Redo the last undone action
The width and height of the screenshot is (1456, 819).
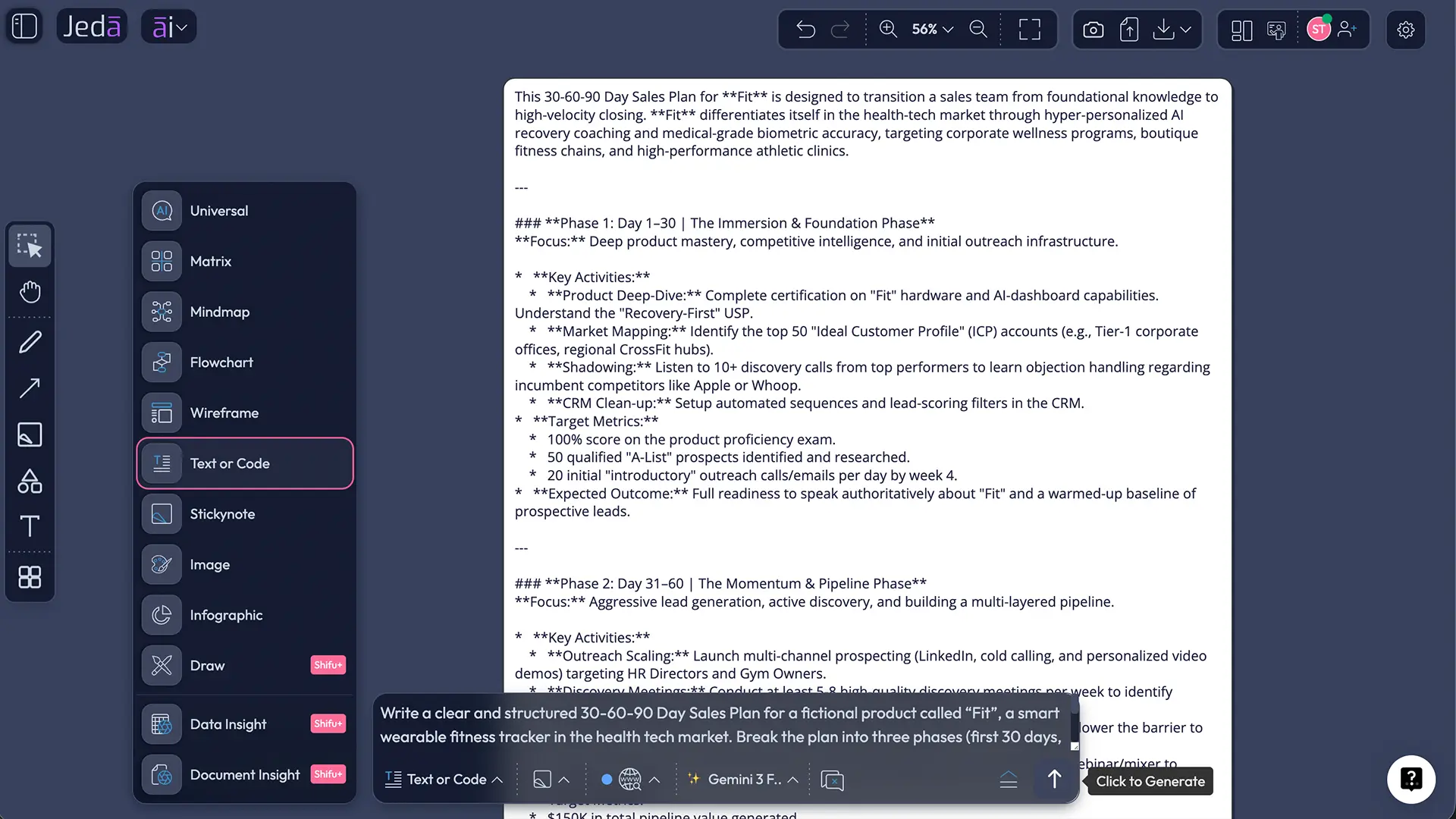point(840,30)
